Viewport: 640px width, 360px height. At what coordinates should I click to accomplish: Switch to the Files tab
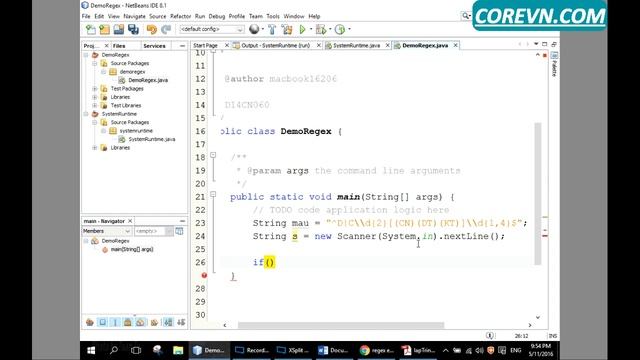119,46
